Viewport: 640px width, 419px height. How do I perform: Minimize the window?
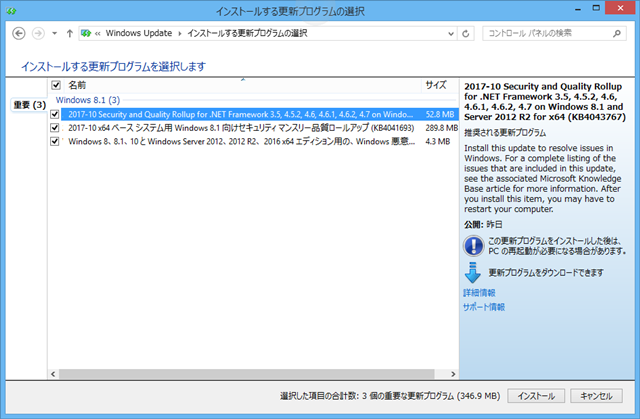pyautogui.click(x=578, y=9)
